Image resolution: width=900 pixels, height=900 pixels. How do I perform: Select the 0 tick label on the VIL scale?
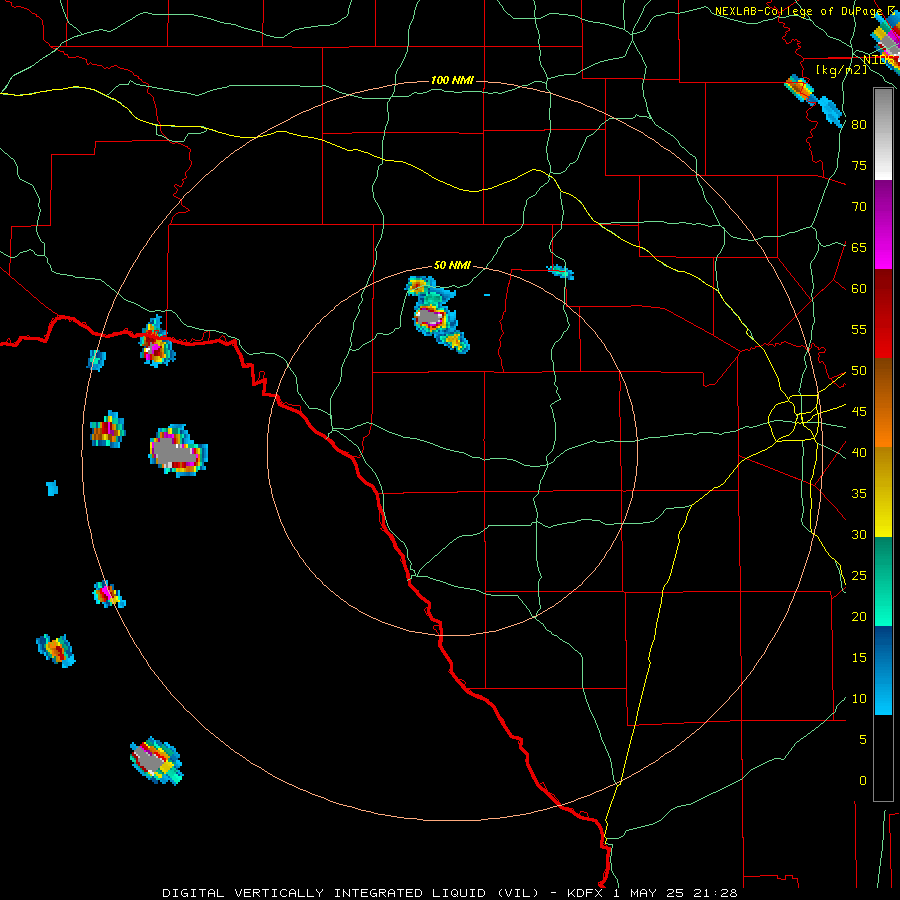[863, 781]
